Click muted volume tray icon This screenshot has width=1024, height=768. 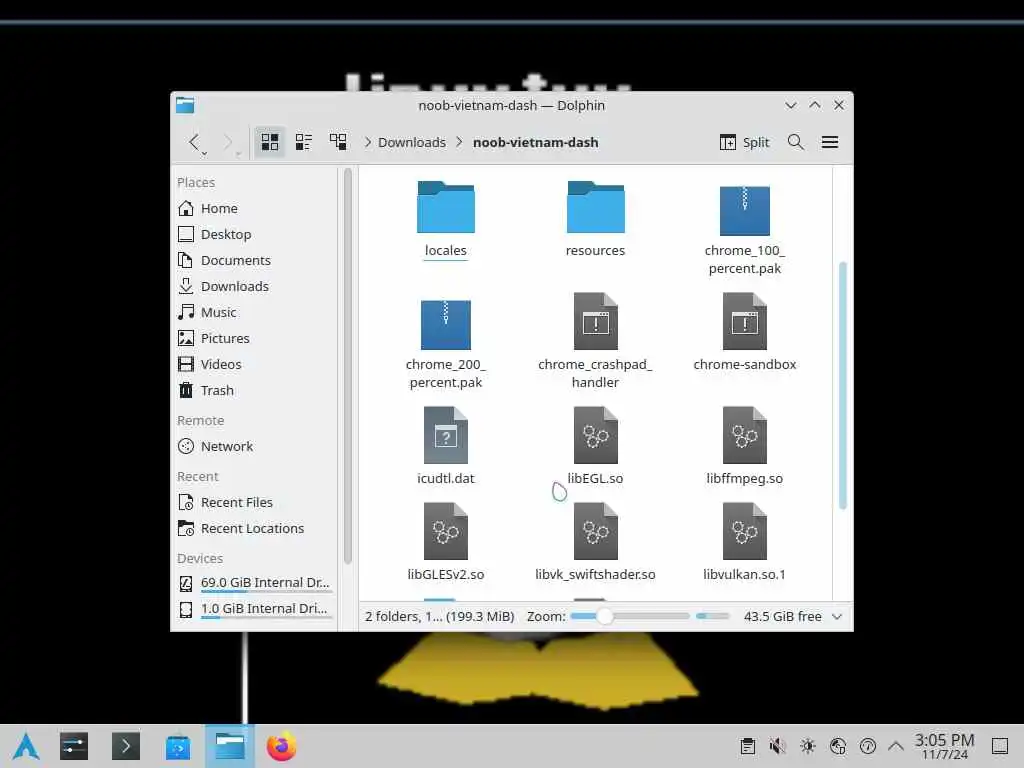point(777,746)
